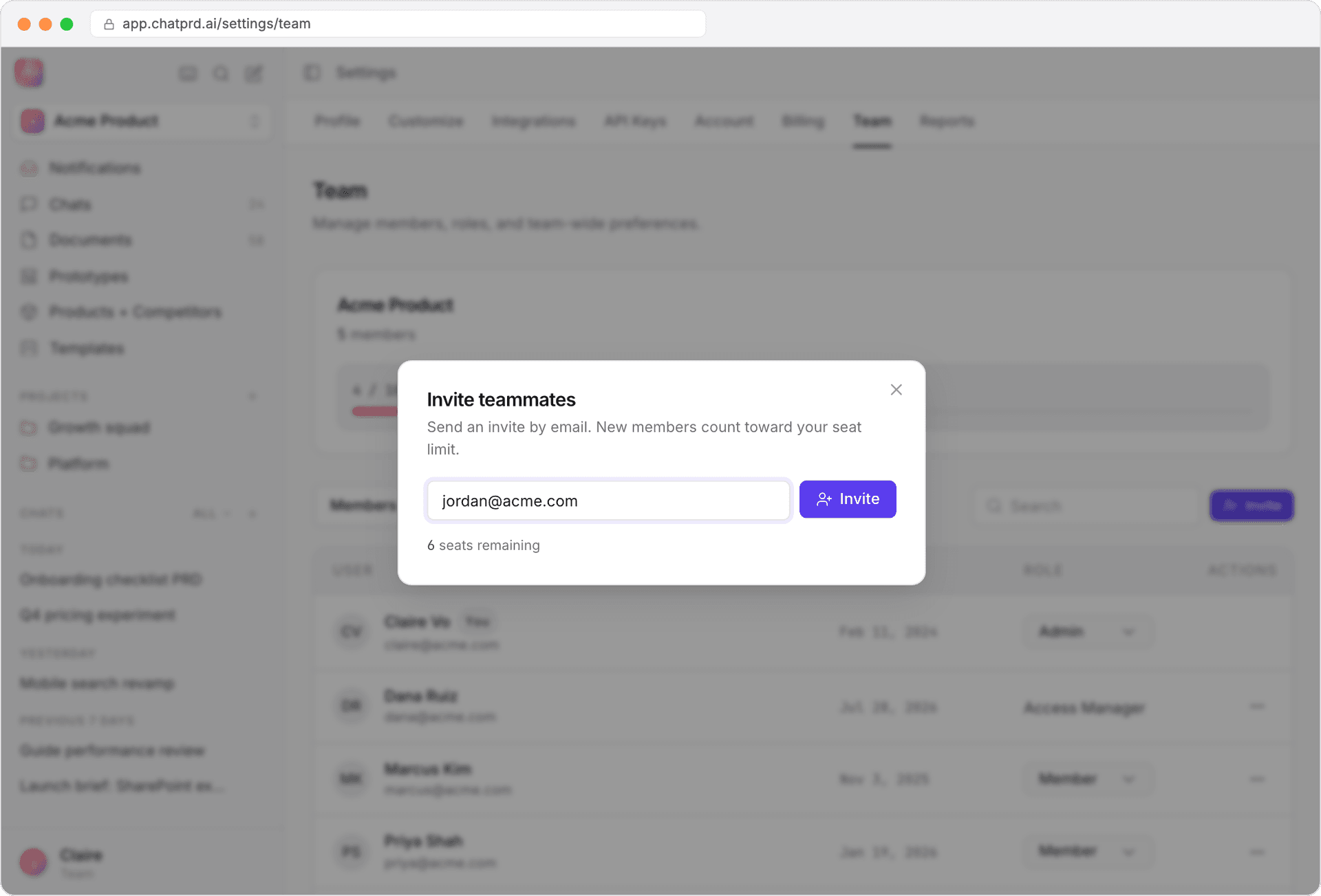Open Claire Vo's Admin role dropdown
This screenshot has width=1321, height=896.
point(1086,631)
